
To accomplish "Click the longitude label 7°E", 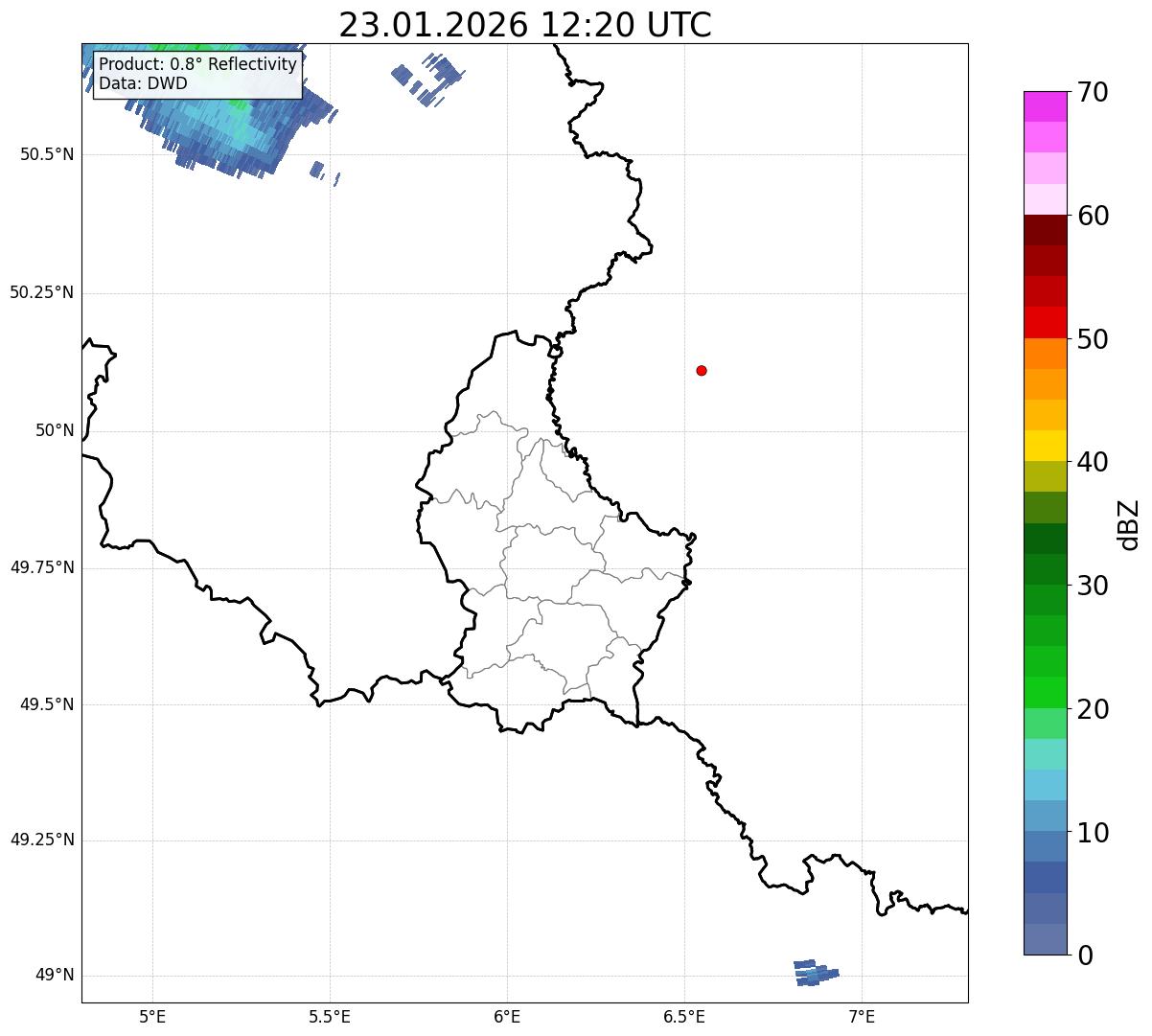I will 862,1016.
